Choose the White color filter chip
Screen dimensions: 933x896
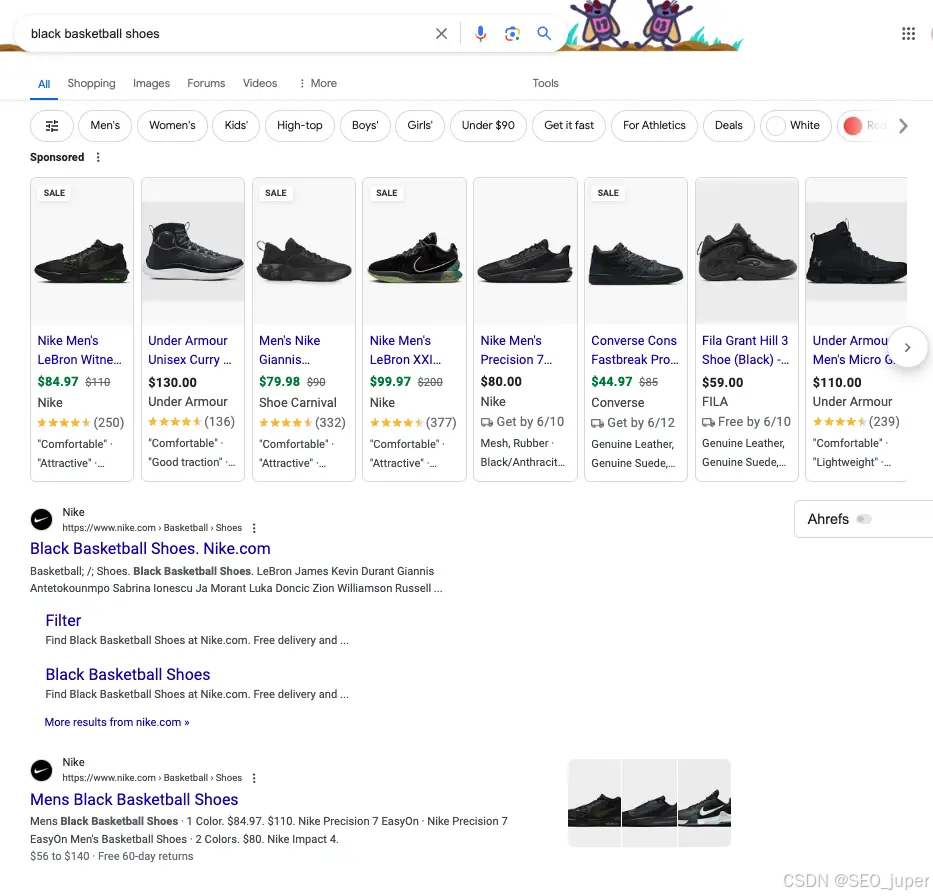point(796,126)
